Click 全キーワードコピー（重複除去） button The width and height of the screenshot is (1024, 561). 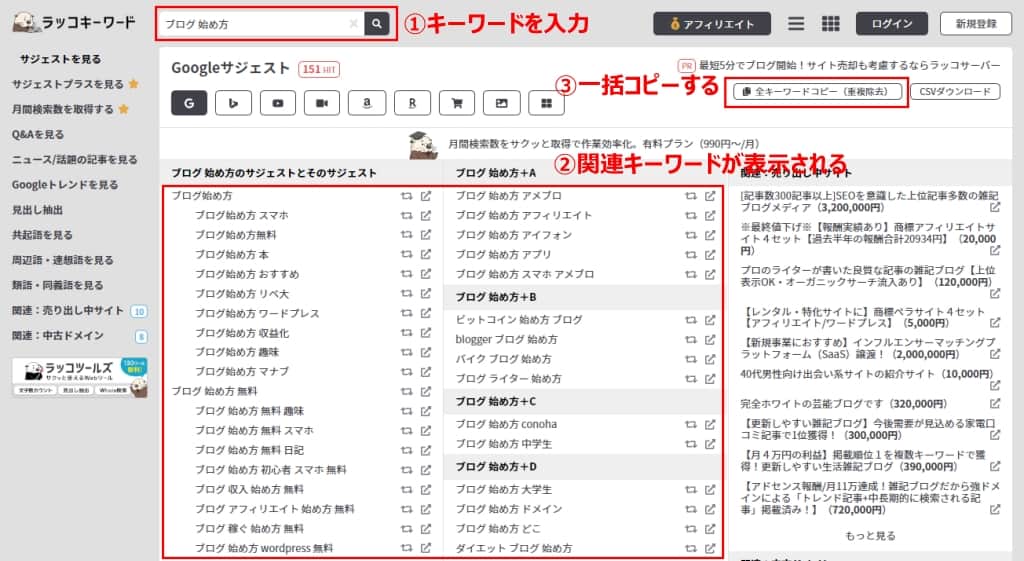coord(816,92)
